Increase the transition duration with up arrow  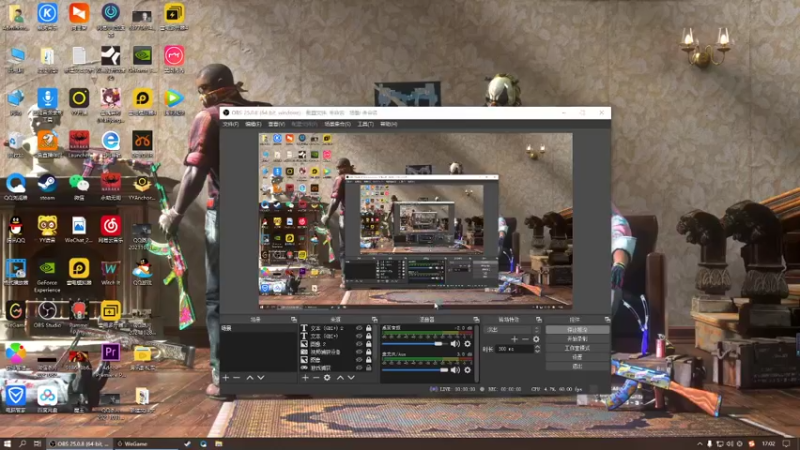(537, 347)
